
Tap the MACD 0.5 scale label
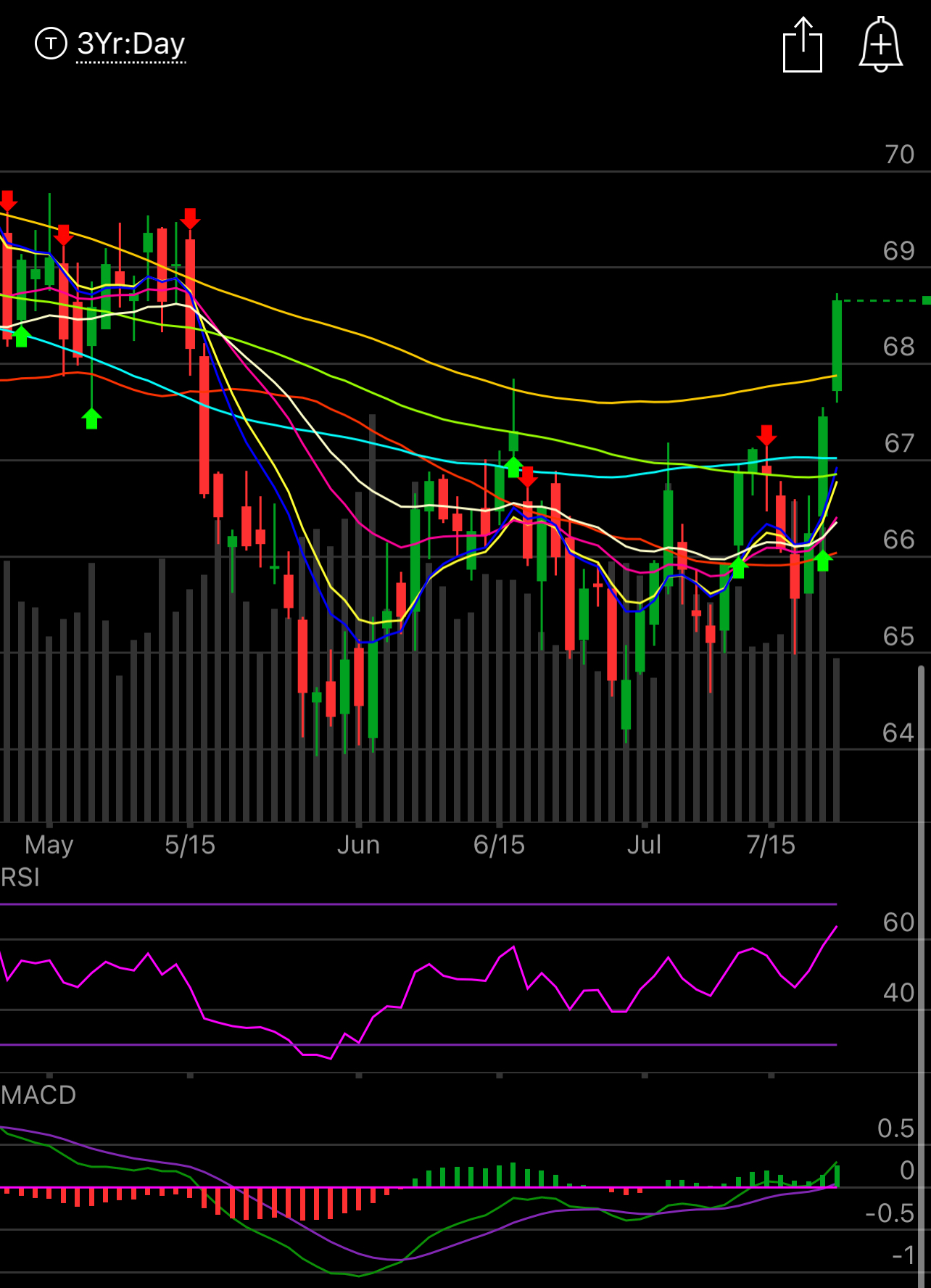click(896, 1128)
